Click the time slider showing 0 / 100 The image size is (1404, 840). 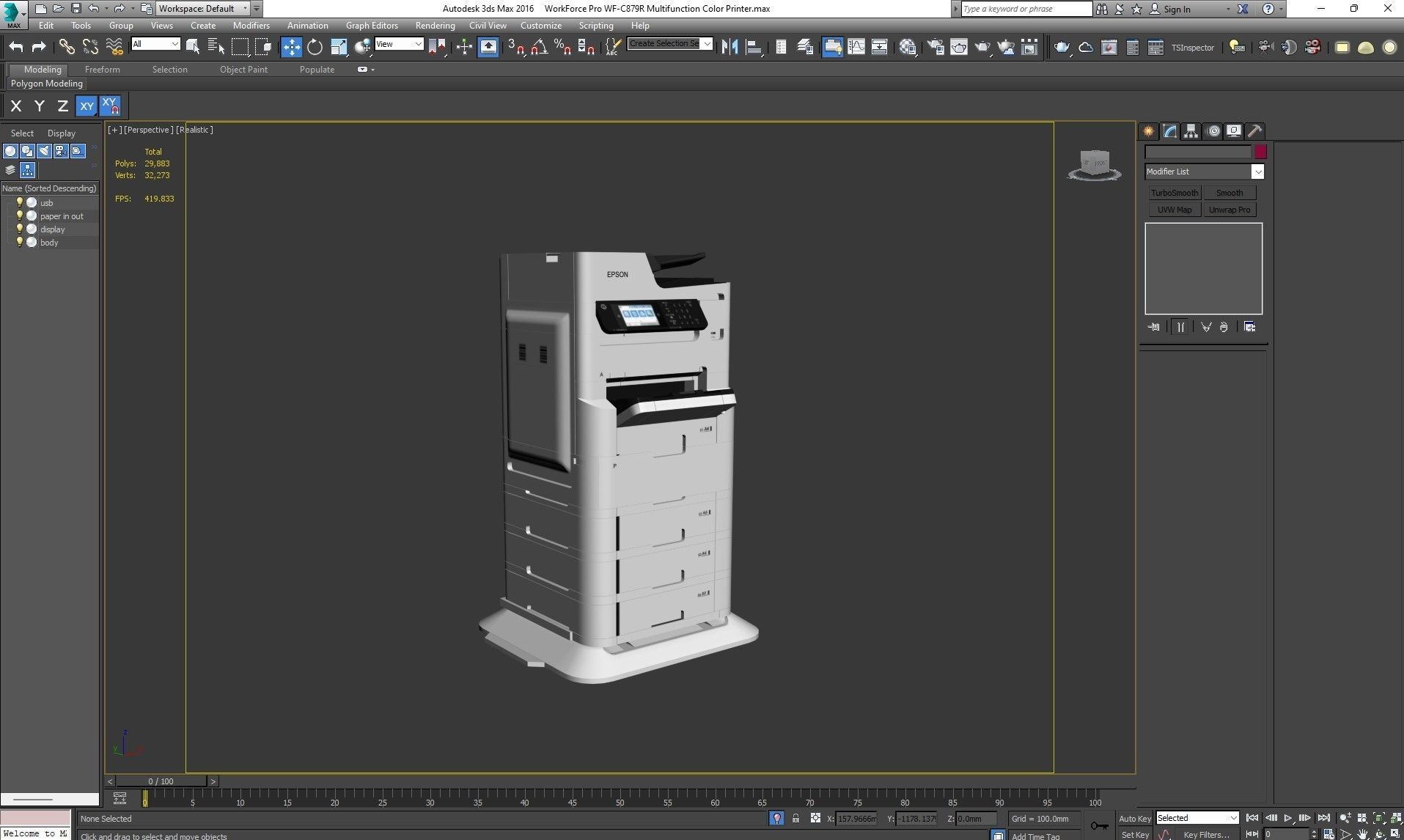tap(161, 781)
